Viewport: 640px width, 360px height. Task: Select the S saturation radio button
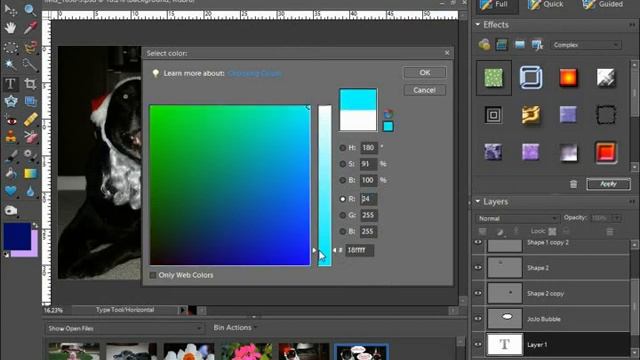(x=342, y=164)
